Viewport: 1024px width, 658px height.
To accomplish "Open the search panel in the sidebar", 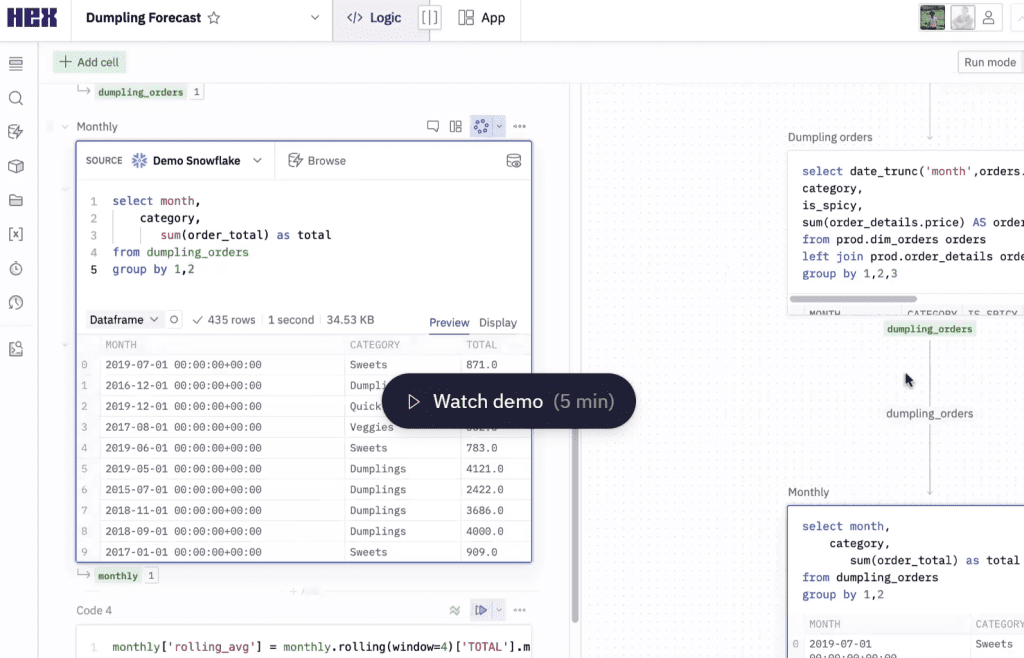I will point(14,100).
